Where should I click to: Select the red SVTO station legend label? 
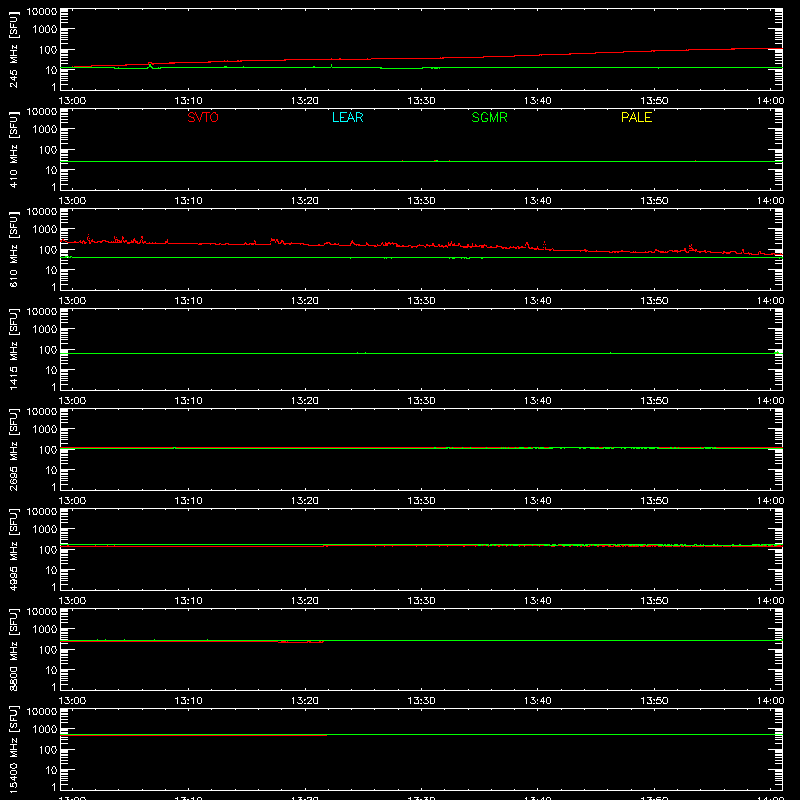pos(203,117)
